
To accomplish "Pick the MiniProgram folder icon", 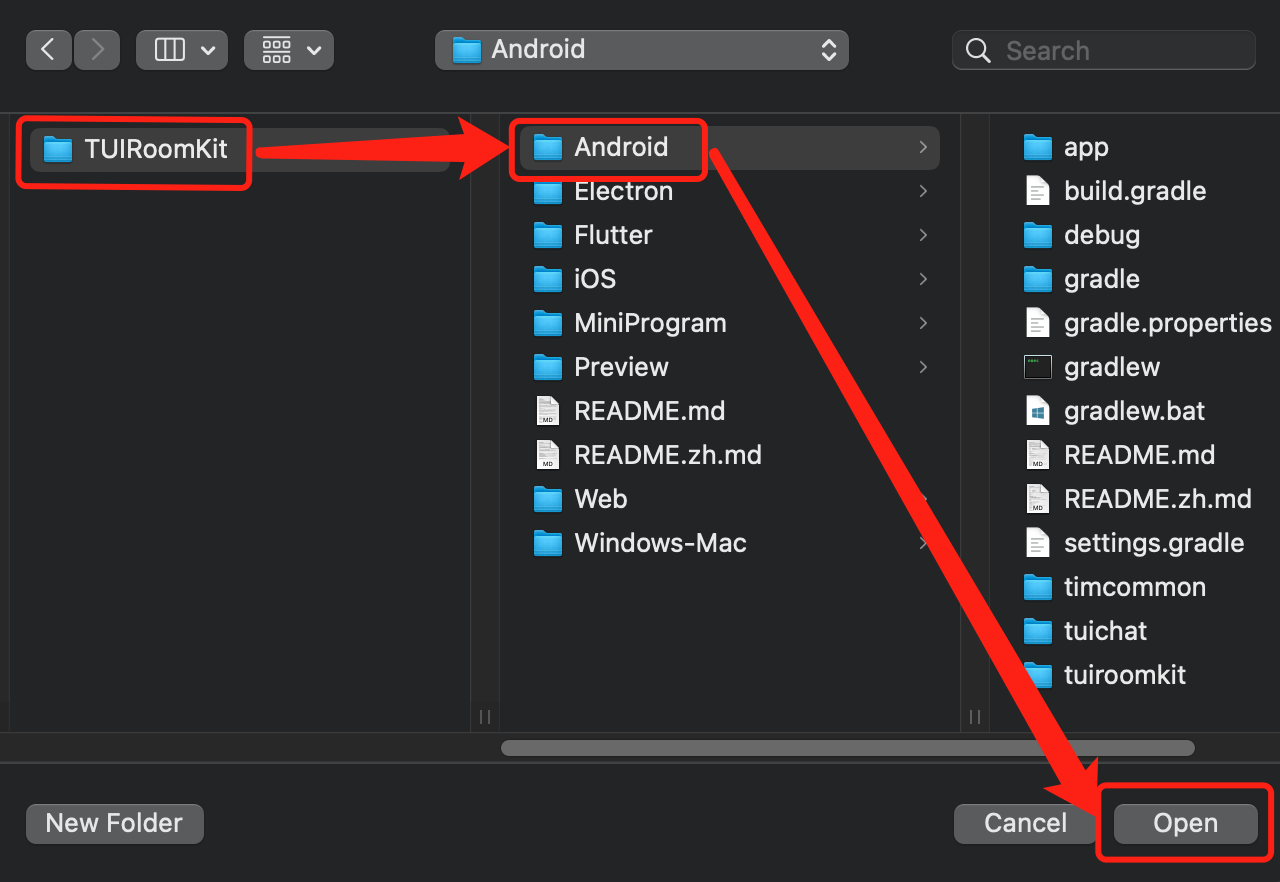I will (x=548, y=323).
